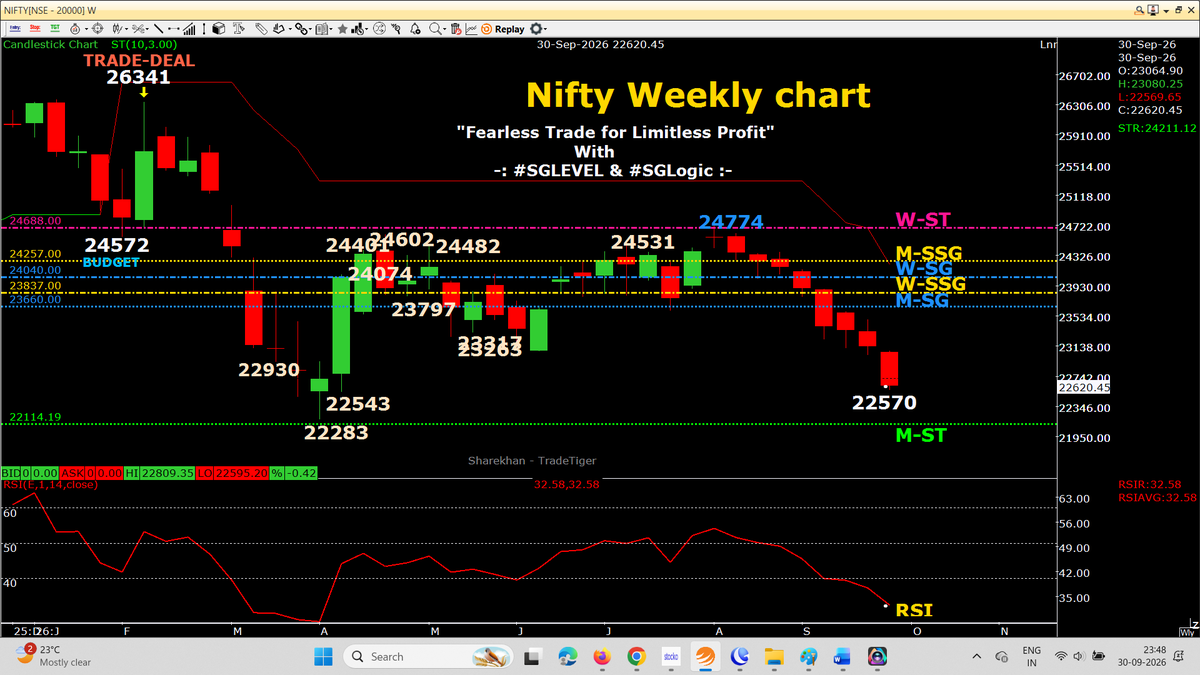Select the trend line drawing tool
This screenshot has height=675, width=1200.
(x=158, y=29)
